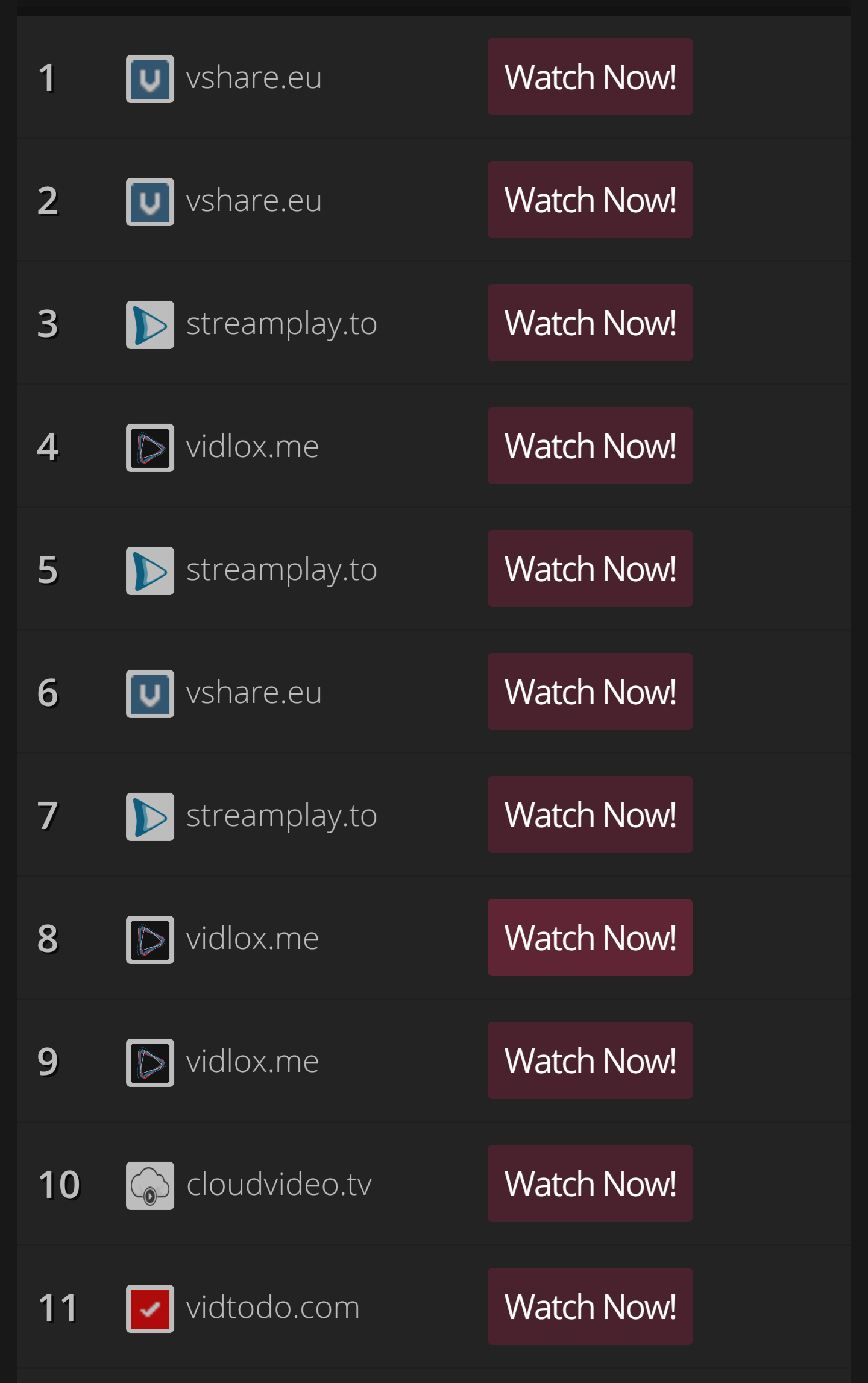Viewport: 868px width, 1383px height.
Task: Click Watch Now for source 1 vshare.eu
Action: 590,77
